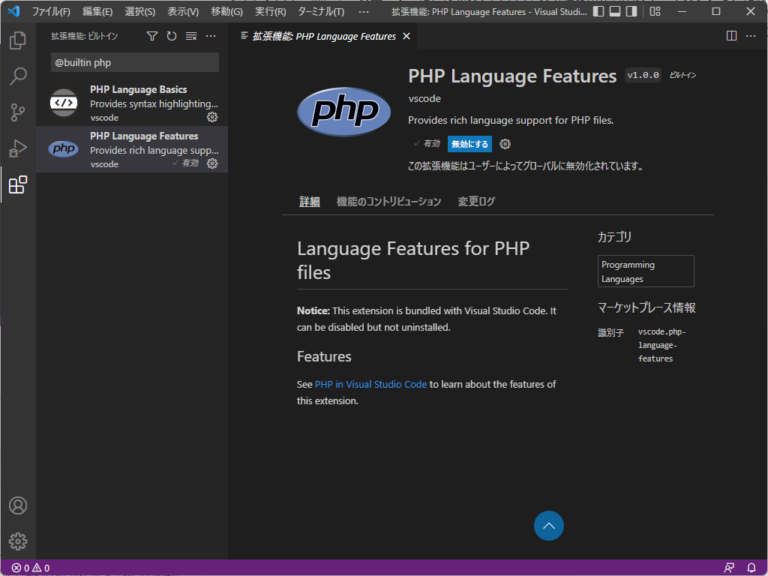Open the customize layout button

[655, 11]
